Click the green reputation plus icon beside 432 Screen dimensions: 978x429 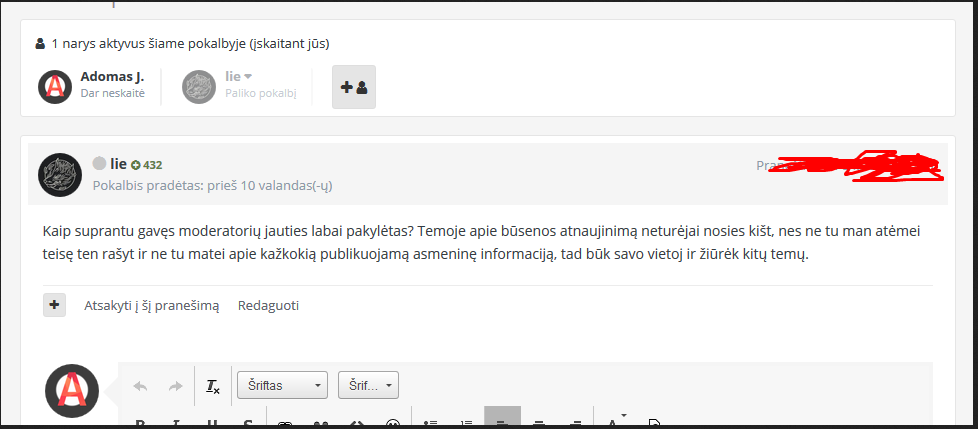click(x=135, y=165)
